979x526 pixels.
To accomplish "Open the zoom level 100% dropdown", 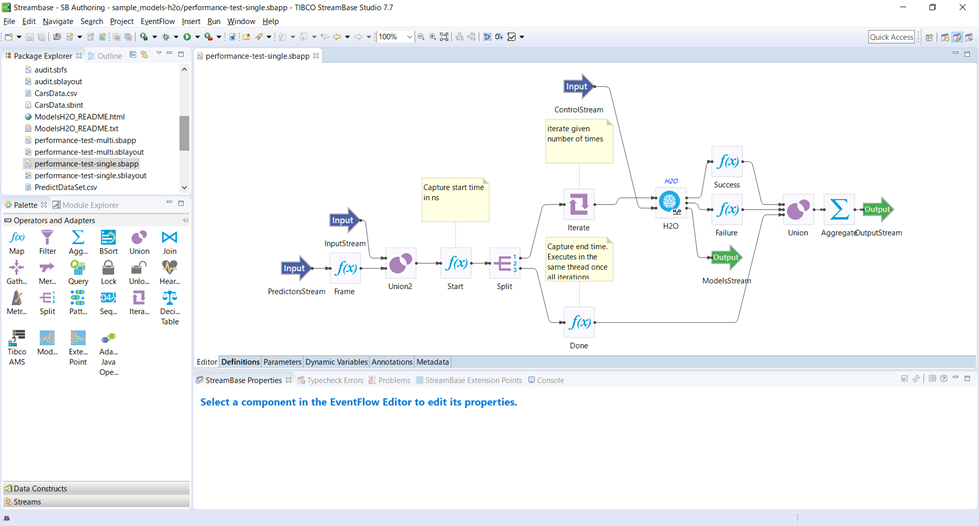I will coord(410,37).
